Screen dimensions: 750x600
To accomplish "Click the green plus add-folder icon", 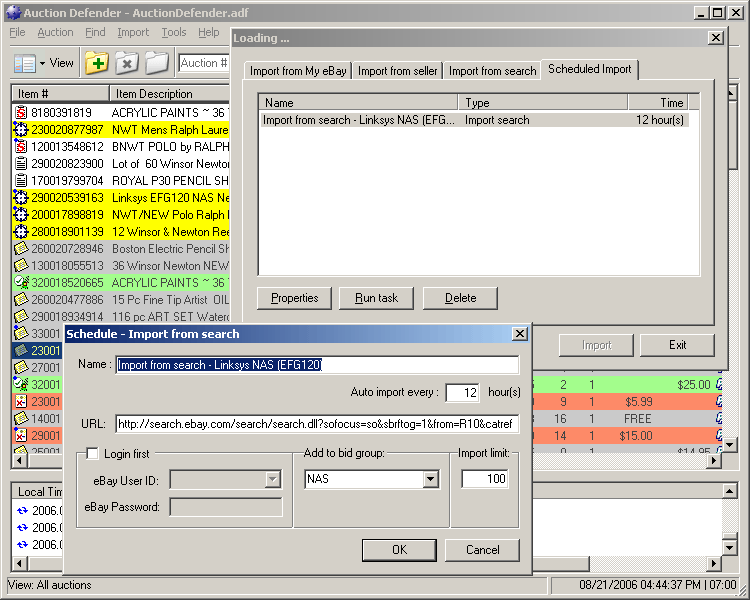I will 97,63.
